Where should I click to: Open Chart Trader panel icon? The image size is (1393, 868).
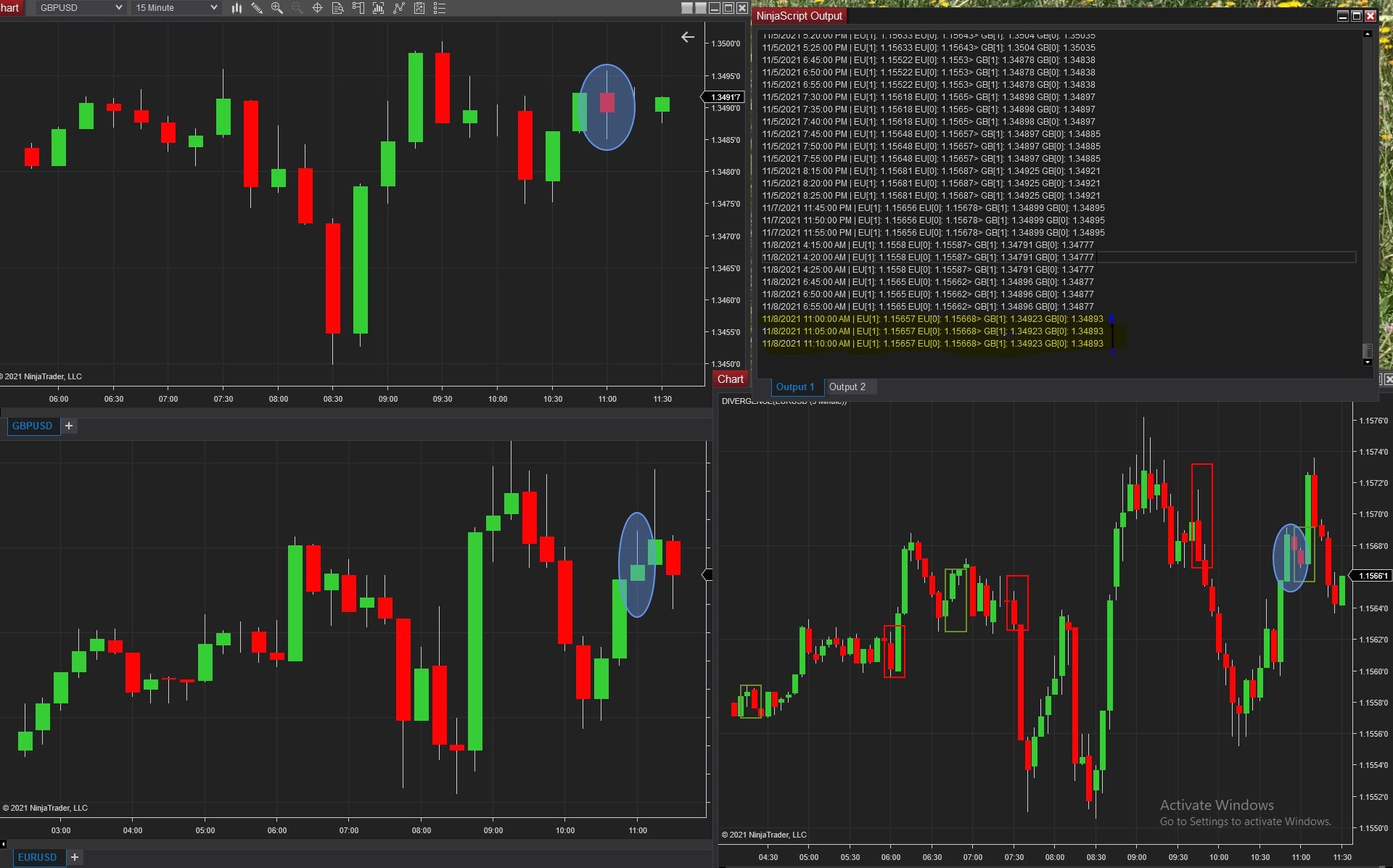[358, 8]
